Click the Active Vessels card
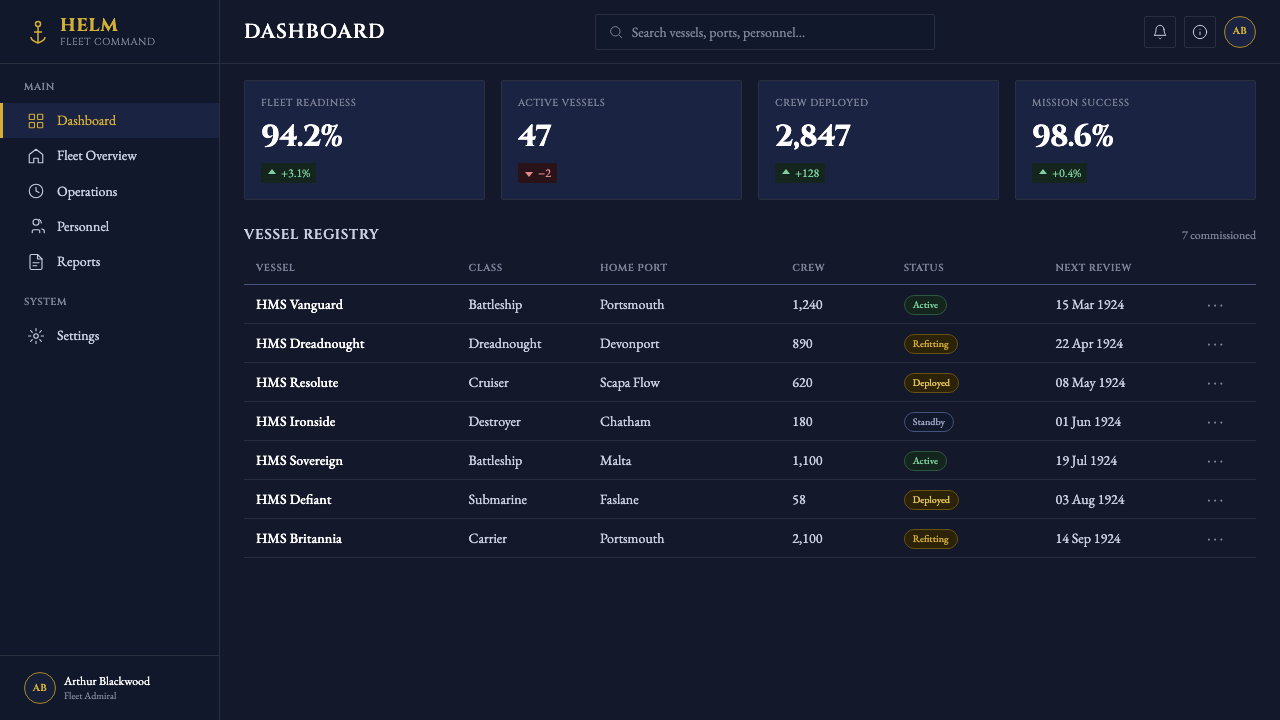The height and width of the screenshot is (720, 1280). pos(621,140)
